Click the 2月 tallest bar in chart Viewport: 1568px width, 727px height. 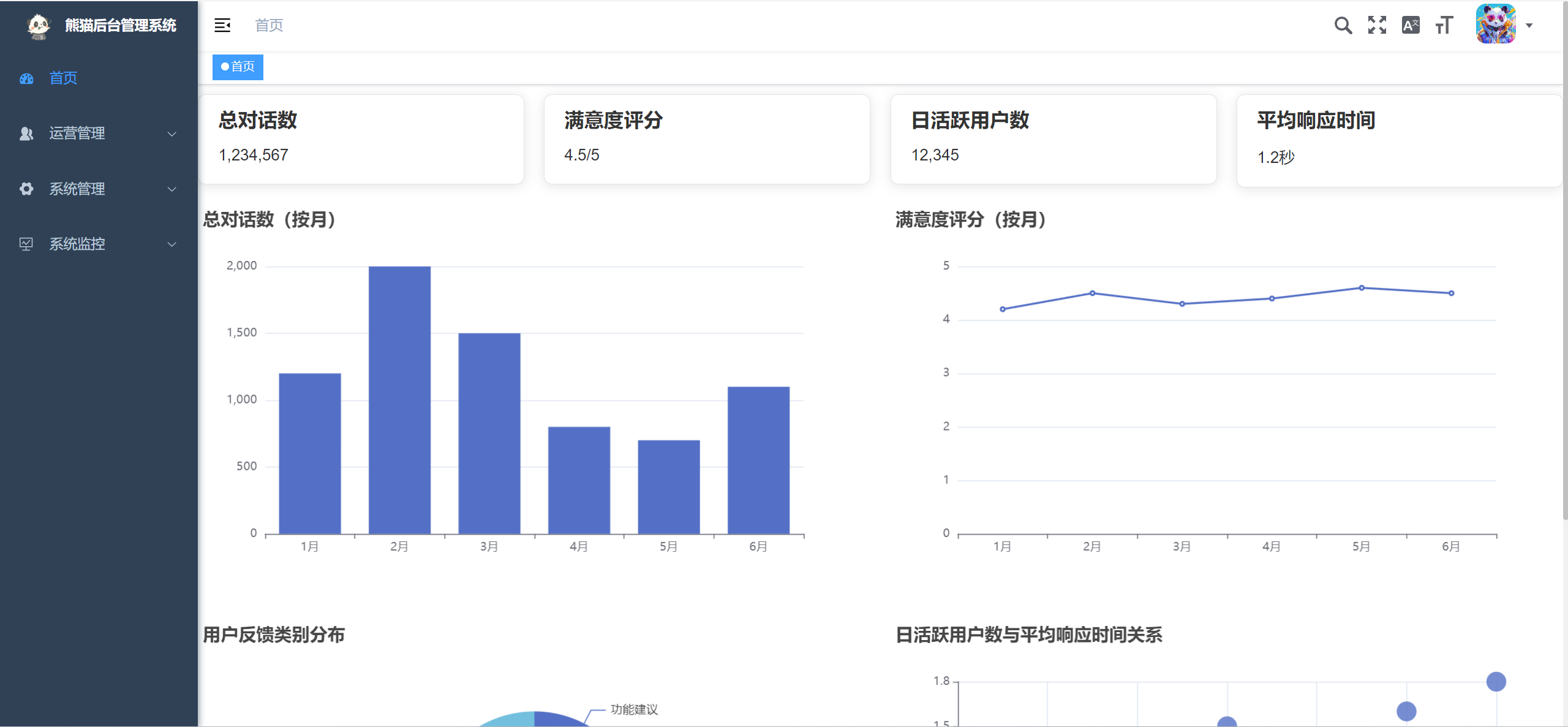pyautogui.click(x=399, y=399)
